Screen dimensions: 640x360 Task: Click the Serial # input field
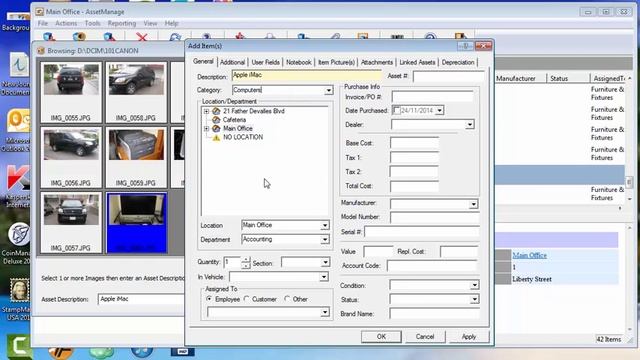pos(422,232)
